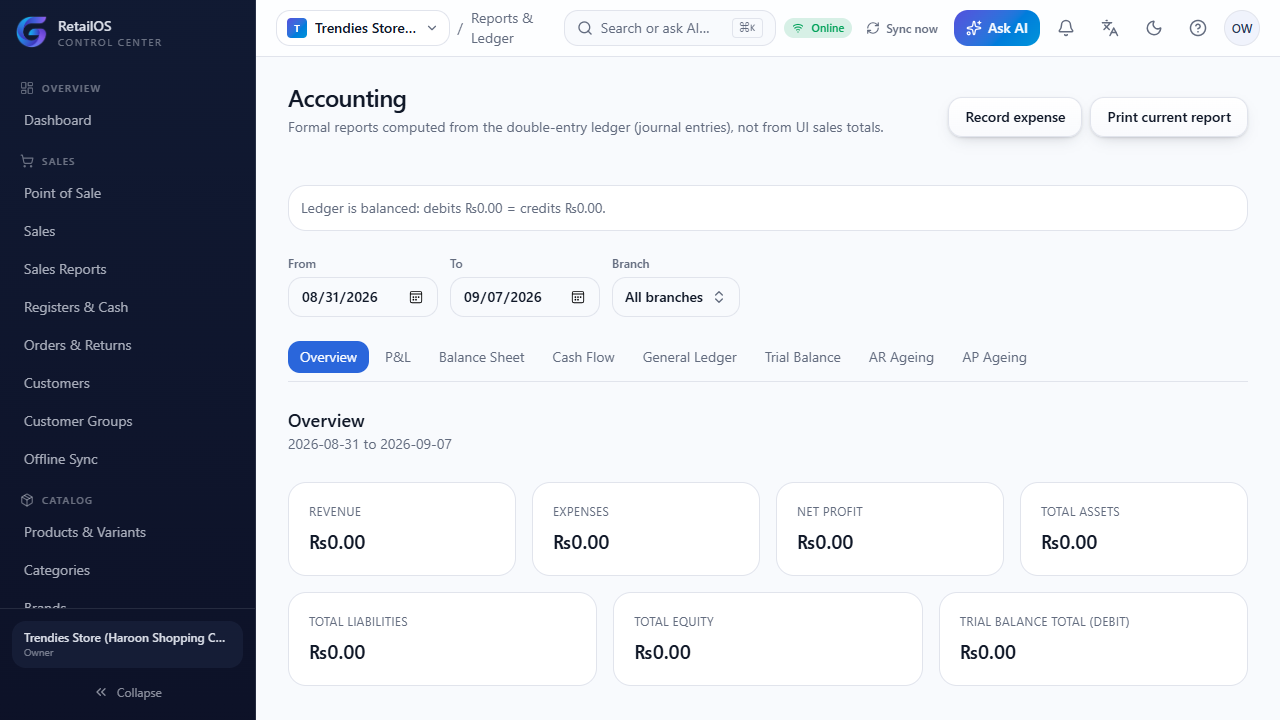Open the Trendies Store selector dropdown
The image size is (1280, 720).
pyautogui.click(x=363, y=28)
